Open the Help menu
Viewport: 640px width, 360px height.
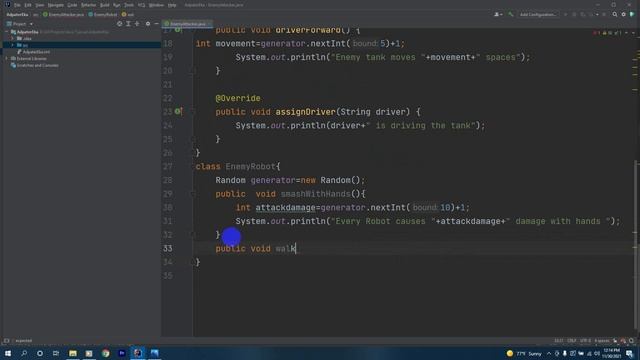172,5
